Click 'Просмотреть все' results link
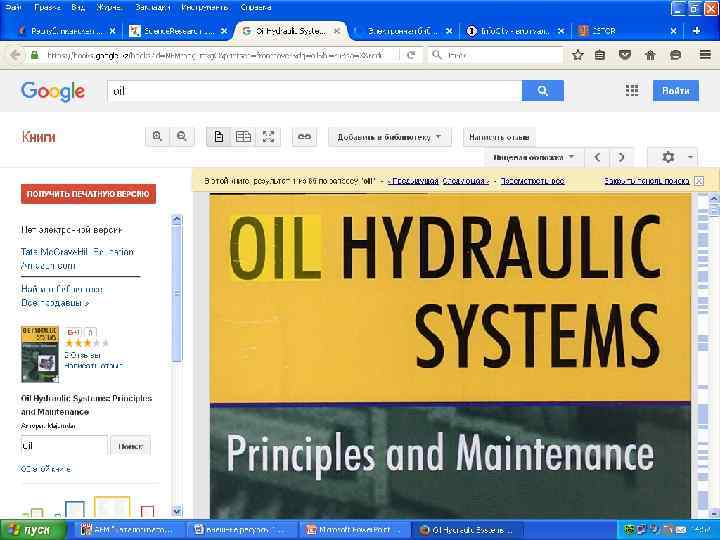 [533, 181]
